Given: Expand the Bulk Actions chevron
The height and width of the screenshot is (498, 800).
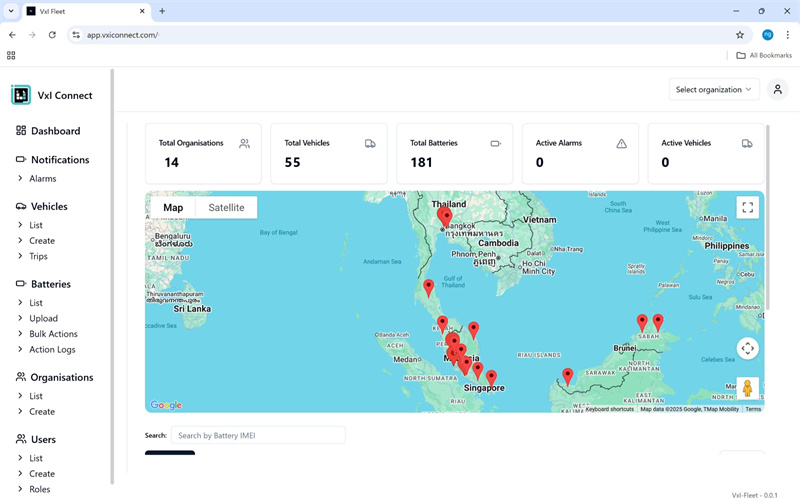Looking at the screenshot, I should [20, 333].
